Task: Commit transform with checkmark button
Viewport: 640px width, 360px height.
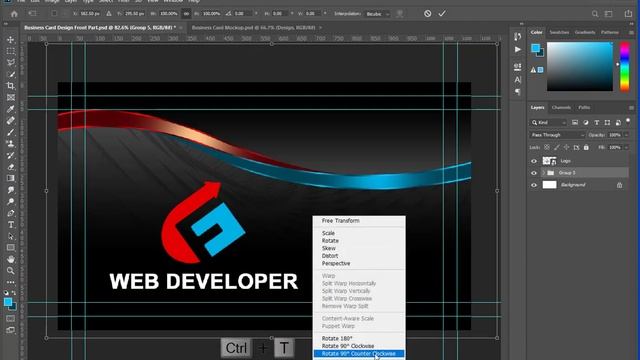Action: [442, 14]
